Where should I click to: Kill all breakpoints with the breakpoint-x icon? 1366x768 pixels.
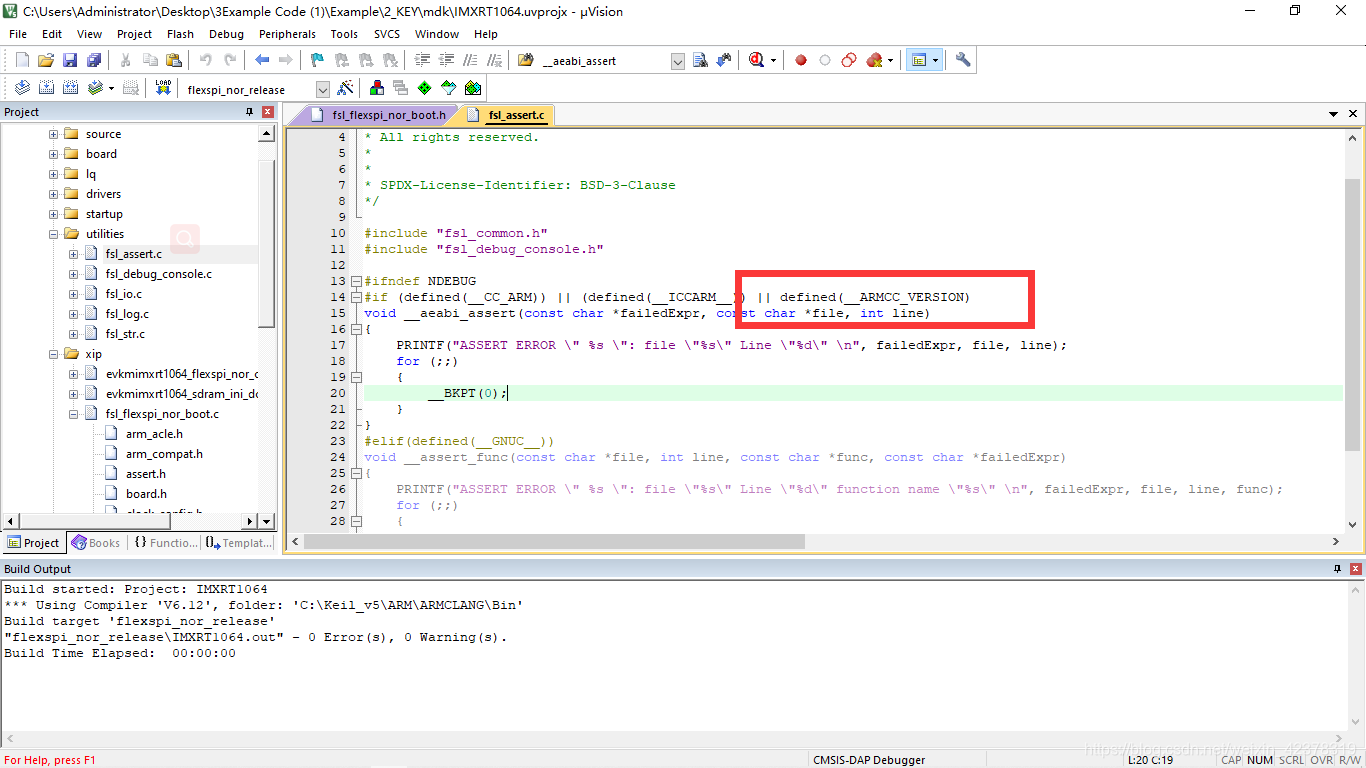point(873,59)
